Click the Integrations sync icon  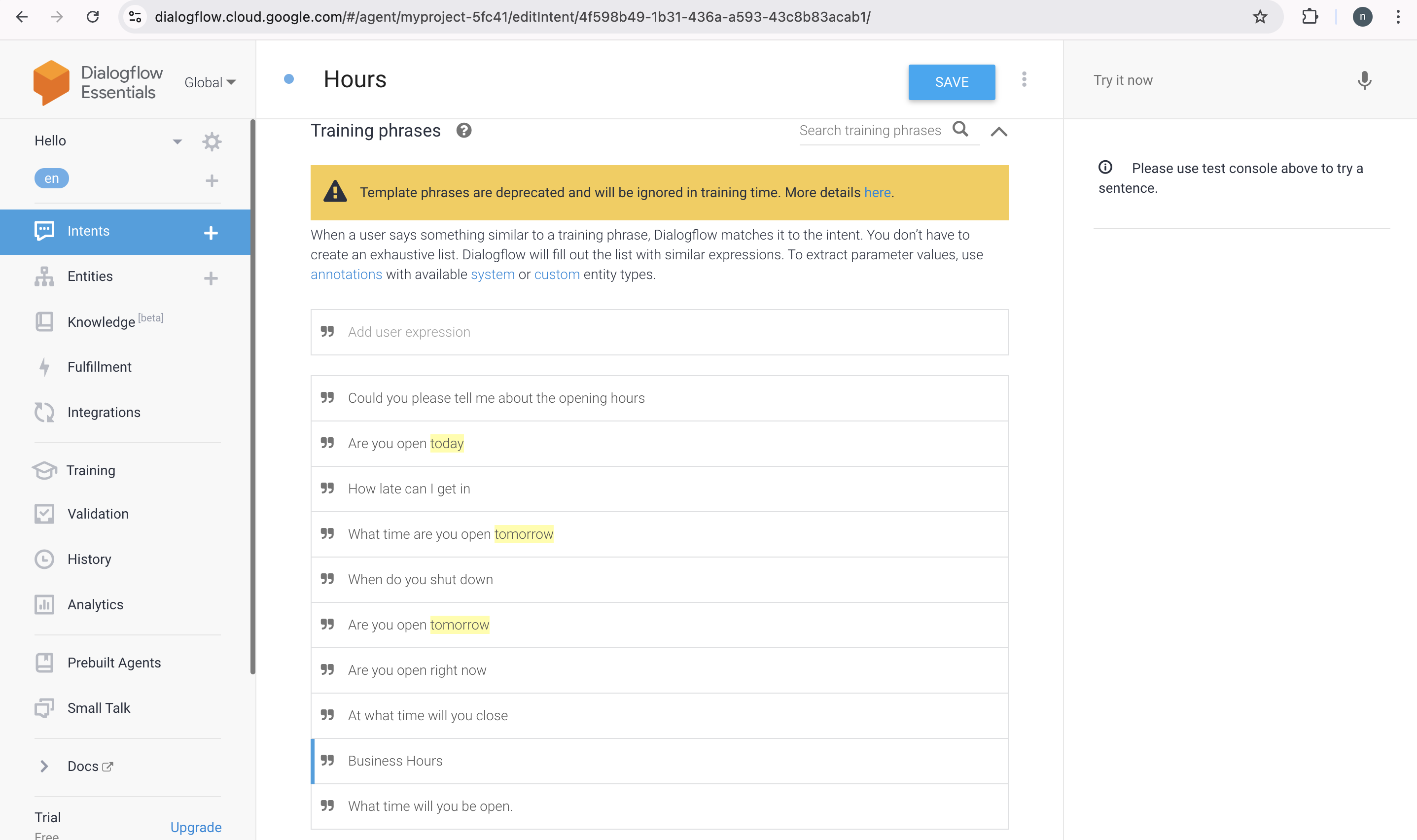(44, 412)
